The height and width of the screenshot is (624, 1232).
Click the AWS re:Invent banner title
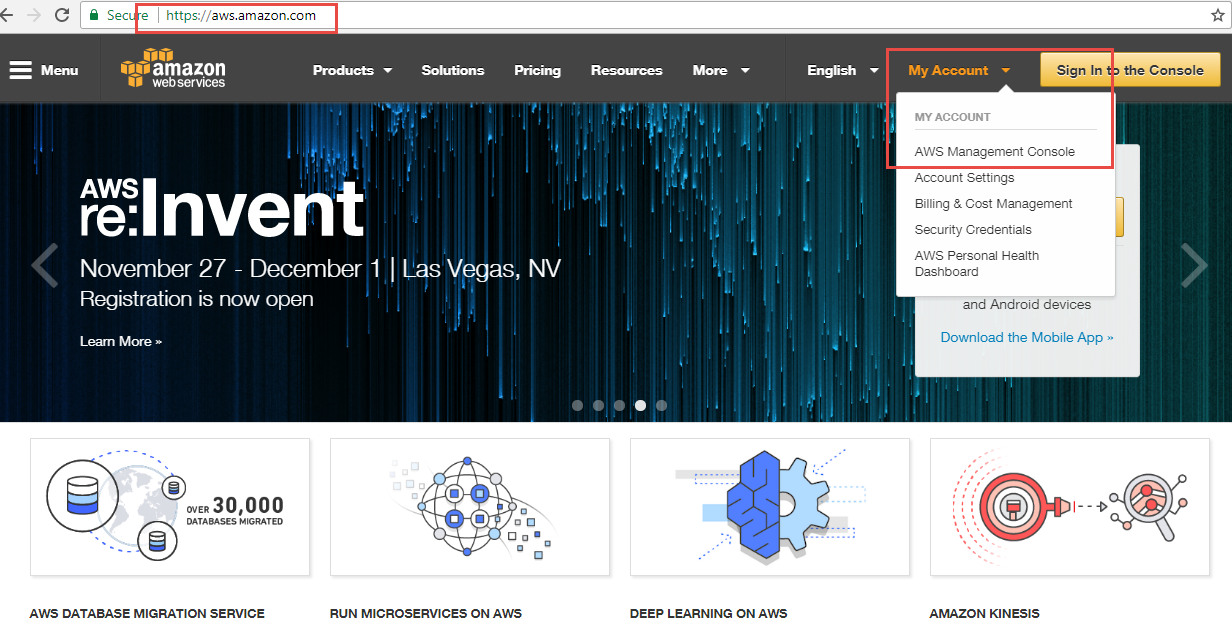click(222, 207)
